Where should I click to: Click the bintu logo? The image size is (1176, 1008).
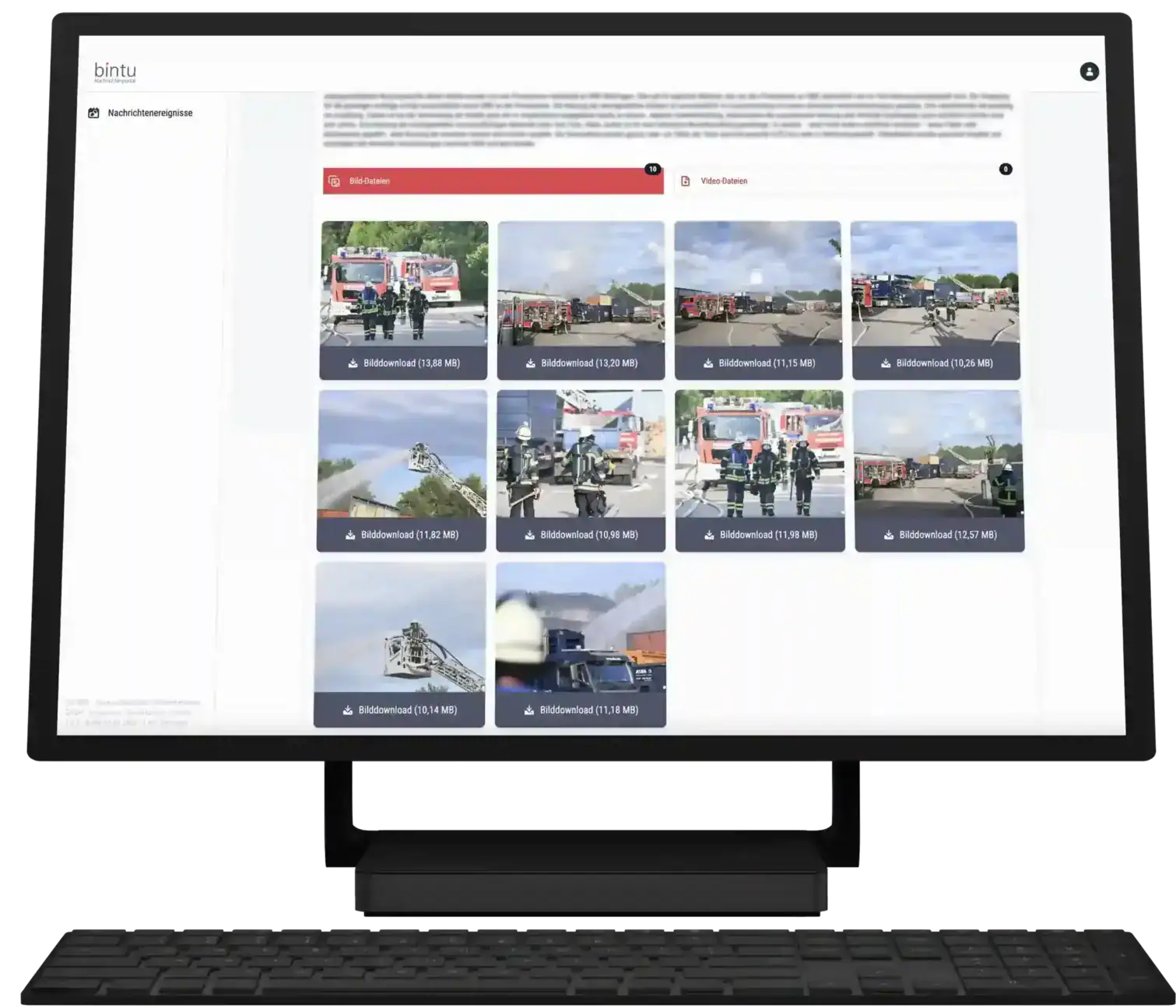[115, 72]
